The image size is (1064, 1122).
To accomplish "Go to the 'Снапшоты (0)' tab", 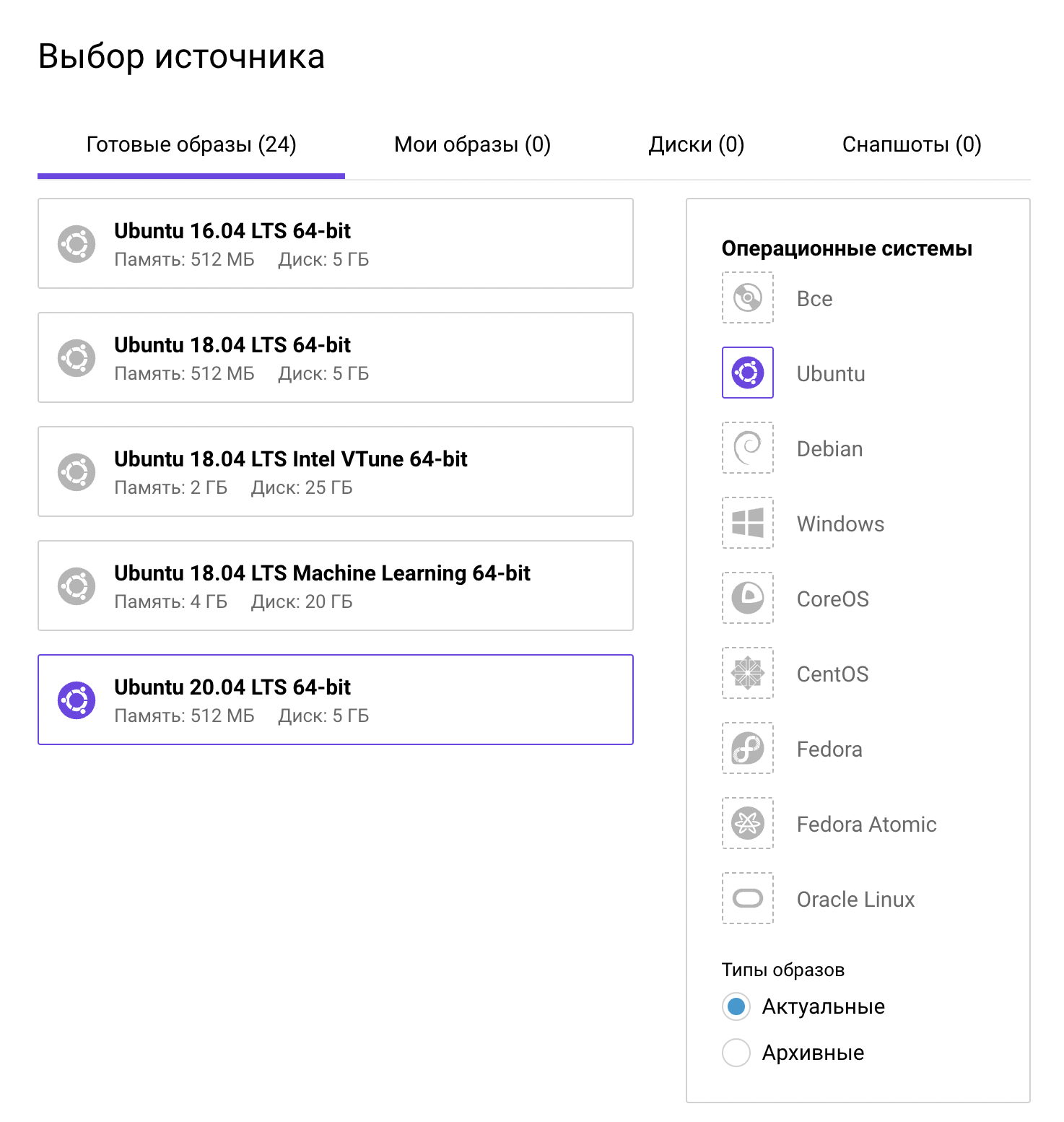I will [x=911, y=145].
